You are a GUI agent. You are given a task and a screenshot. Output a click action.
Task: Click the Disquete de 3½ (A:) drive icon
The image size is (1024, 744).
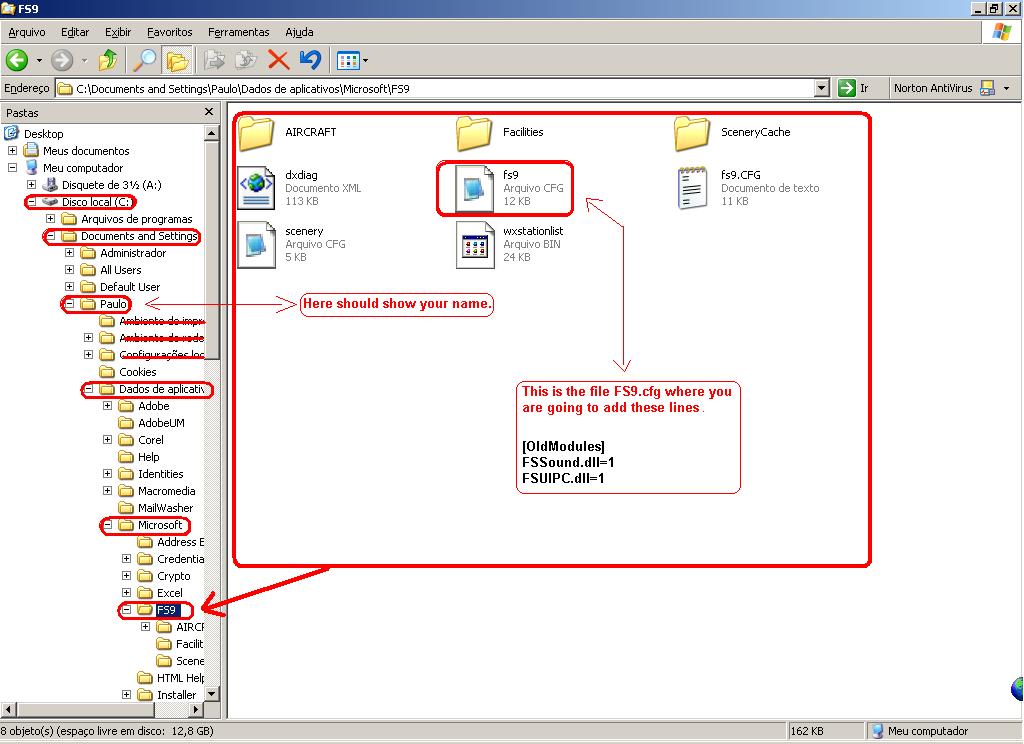(50, 185)
